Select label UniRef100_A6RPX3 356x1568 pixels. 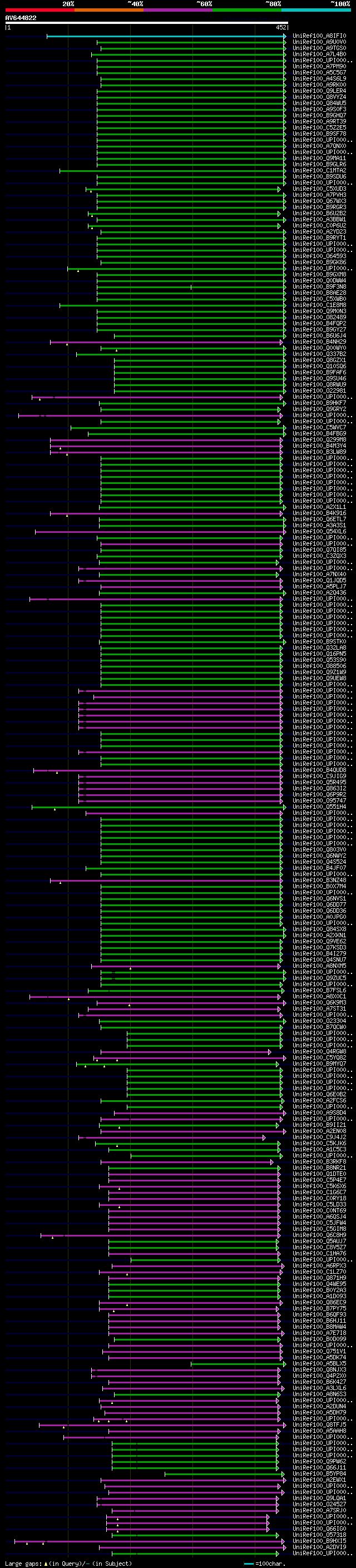click(319, 1265)
